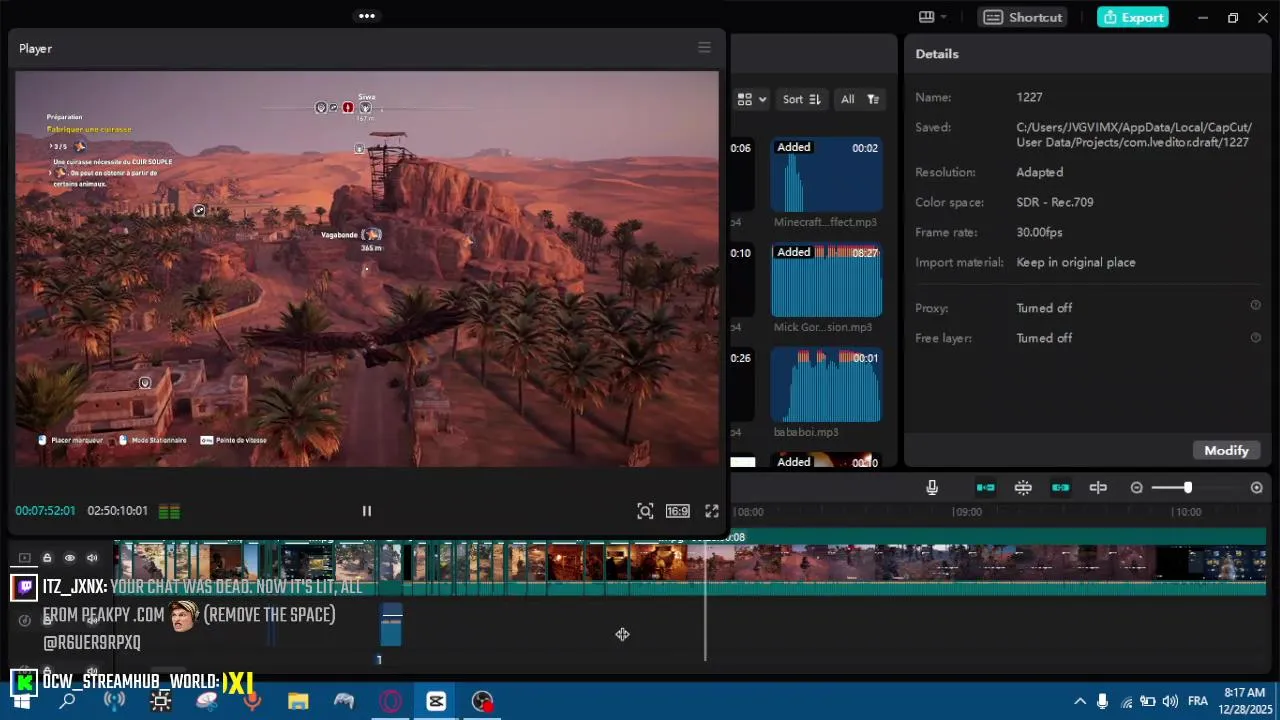Toggle clip linkage
1280x720 pixels.
tap(1060, 487)
